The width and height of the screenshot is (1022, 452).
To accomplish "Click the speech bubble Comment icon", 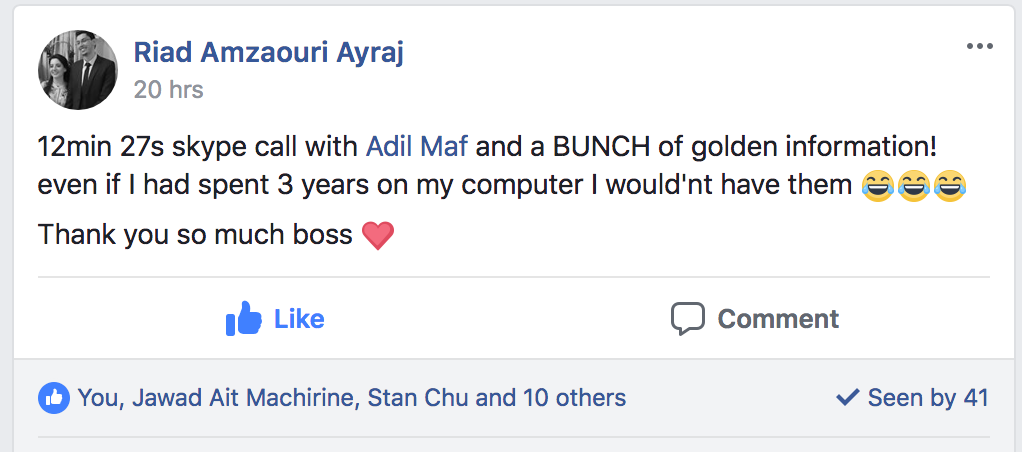I will click(x=688, y=319).
